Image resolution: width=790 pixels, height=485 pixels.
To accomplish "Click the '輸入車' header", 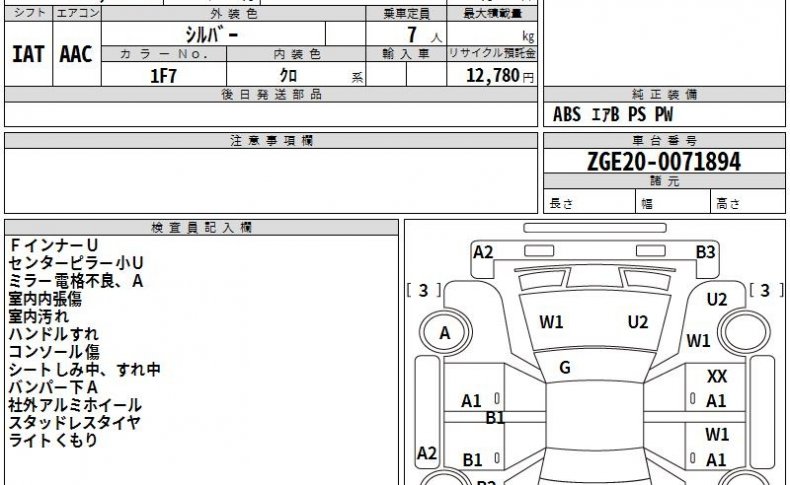I will tap(406, 54).
